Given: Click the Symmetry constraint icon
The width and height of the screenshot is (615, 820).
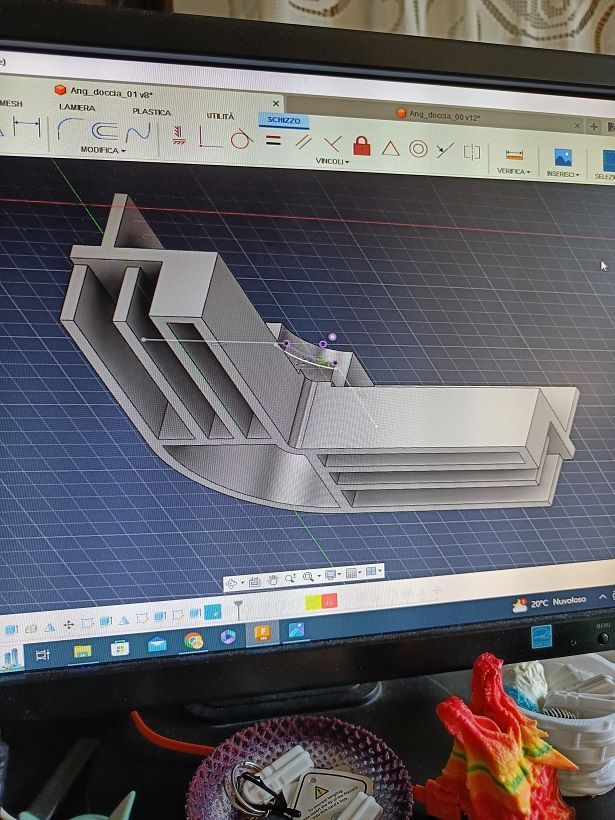Looking at the screenshot, I should point(472,152).
